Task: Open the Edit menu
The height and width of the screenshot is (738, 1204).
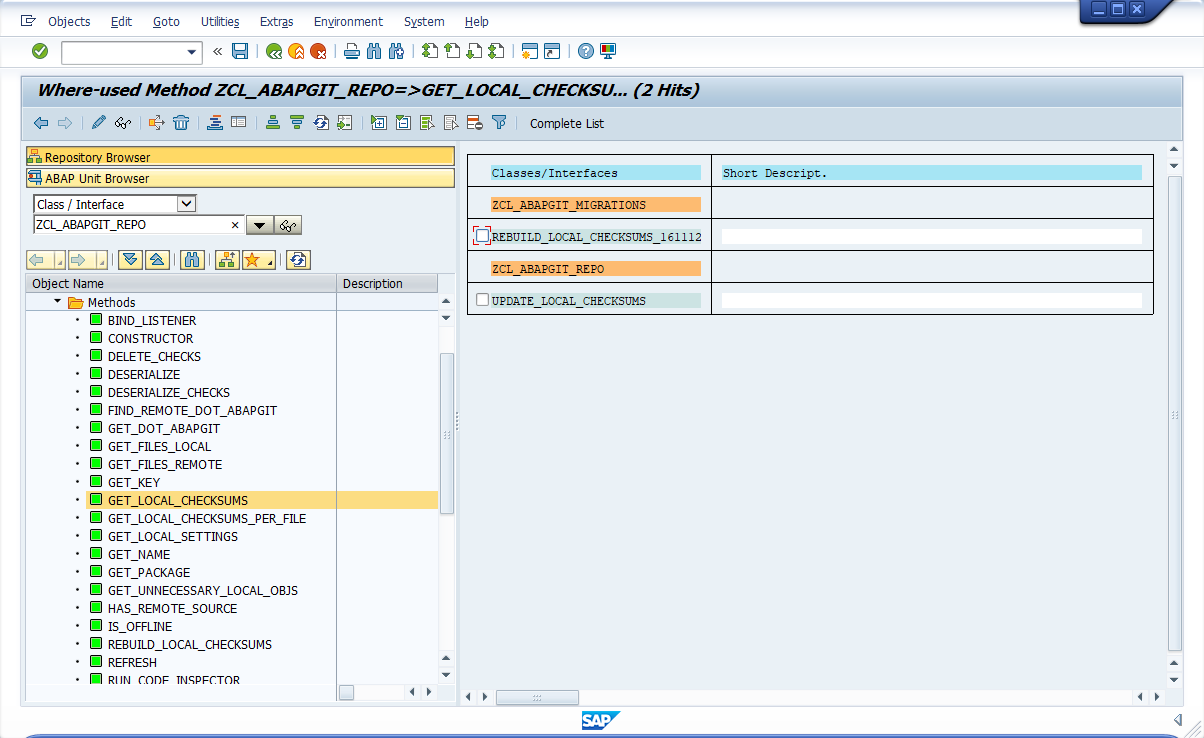Action: 122,21
